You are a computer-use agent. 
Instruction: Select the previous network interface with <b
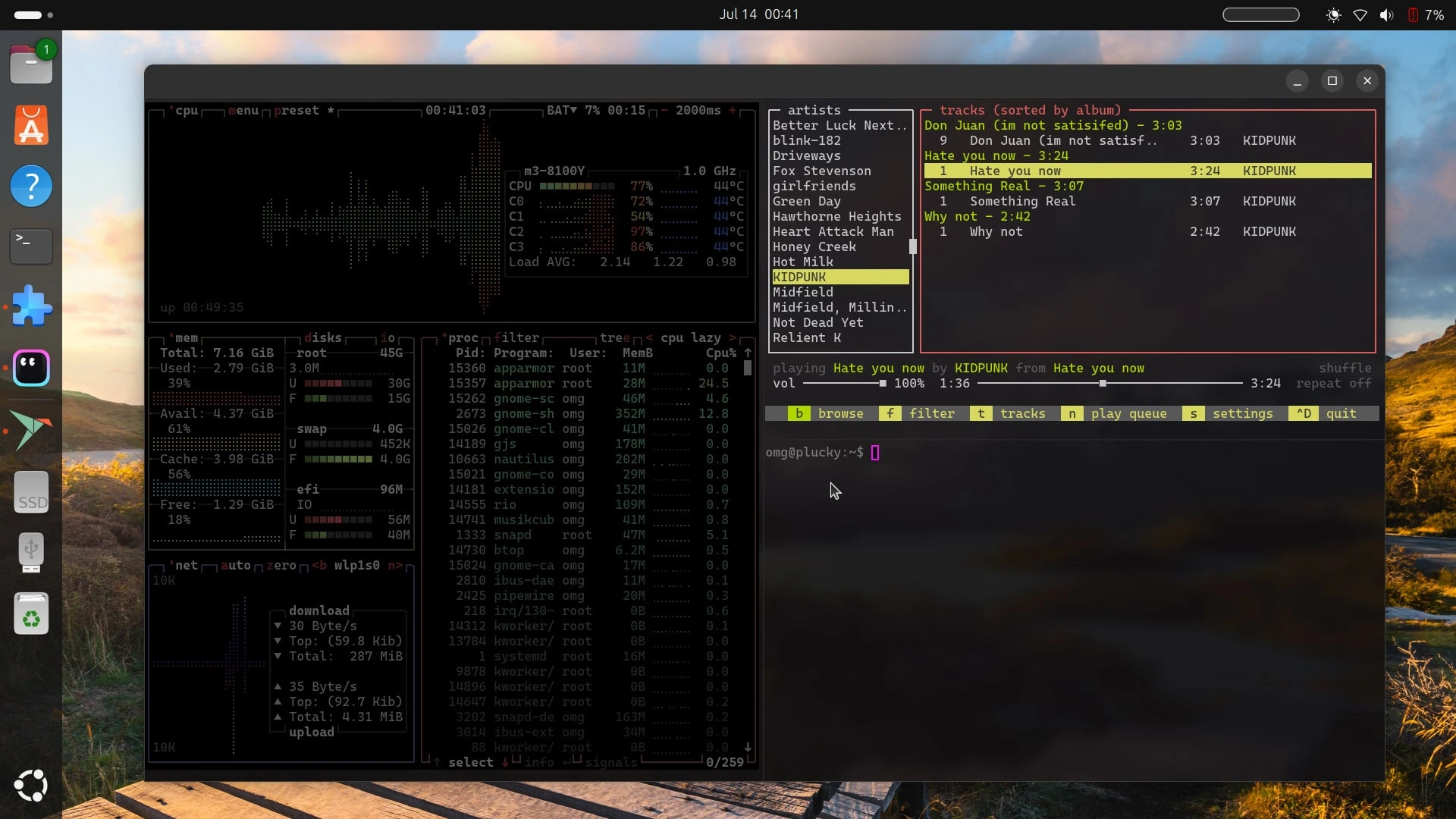[x=319, y=566]
